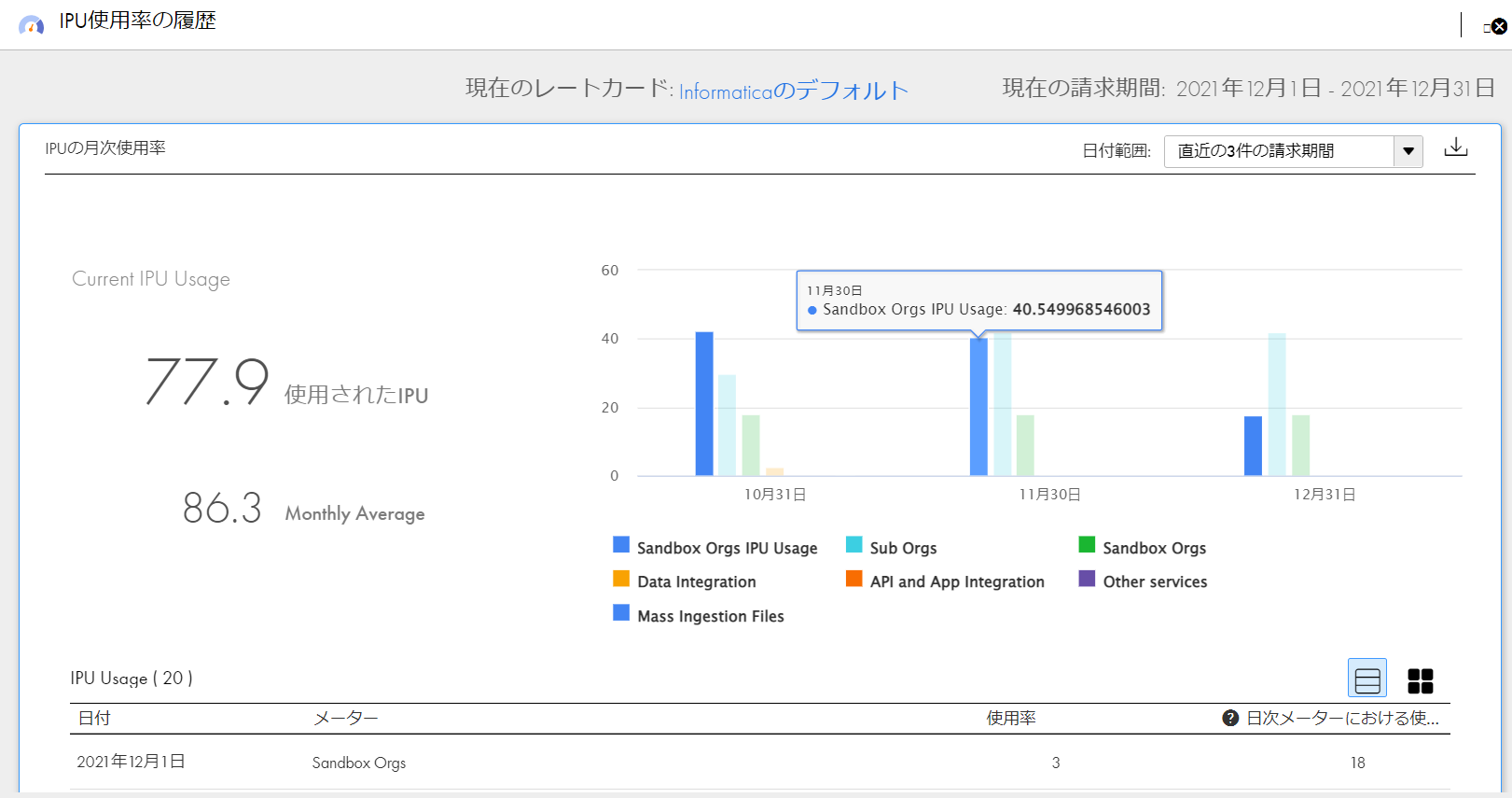This screenshot has width=1512, height=798.
Task: Click the dark blue bar for 12月31日
Action: coord(1253,446)
